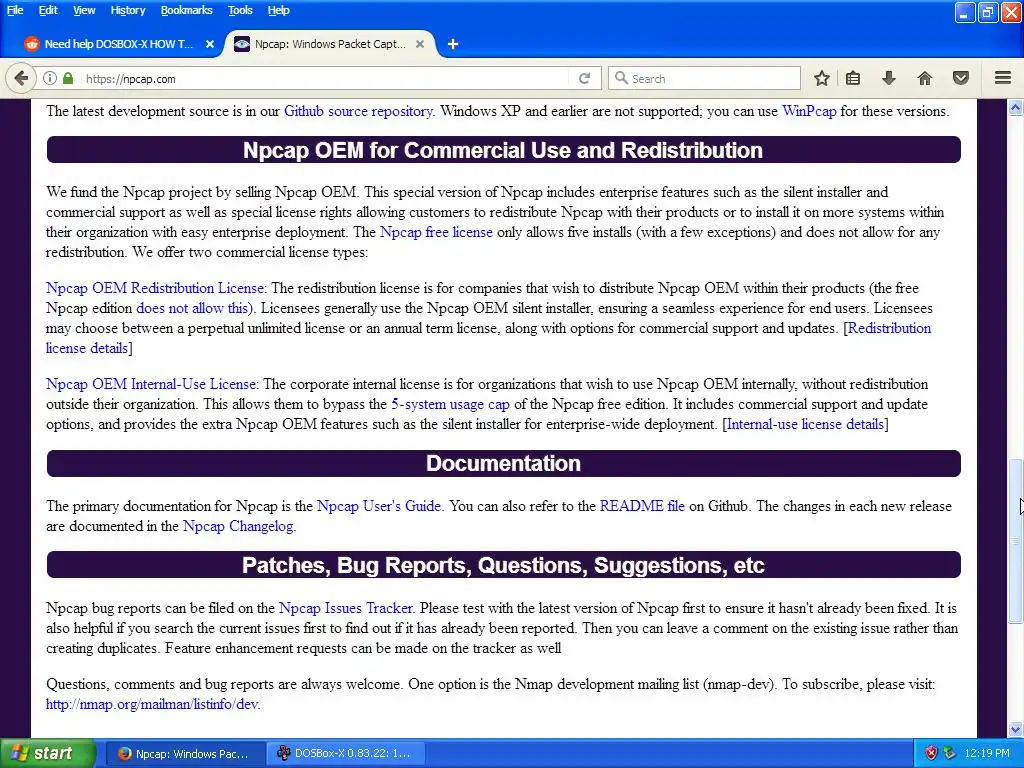Open the History menu
Image resolution: width=1024 pixels, height=768 pixels.
coord(127,10)
